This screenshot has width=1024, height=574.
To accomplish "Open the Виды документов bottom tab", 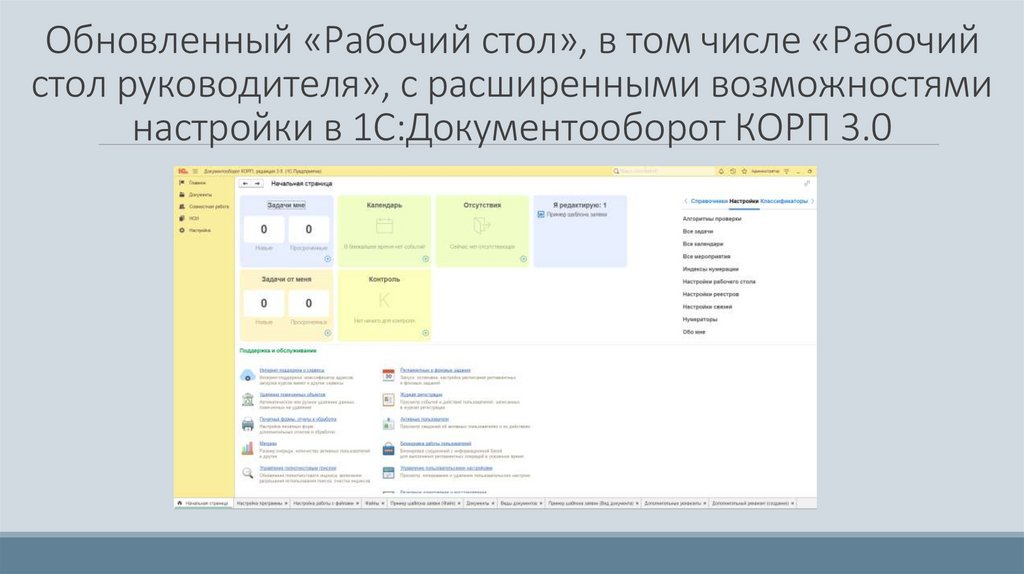I will (x=521, y=503).
